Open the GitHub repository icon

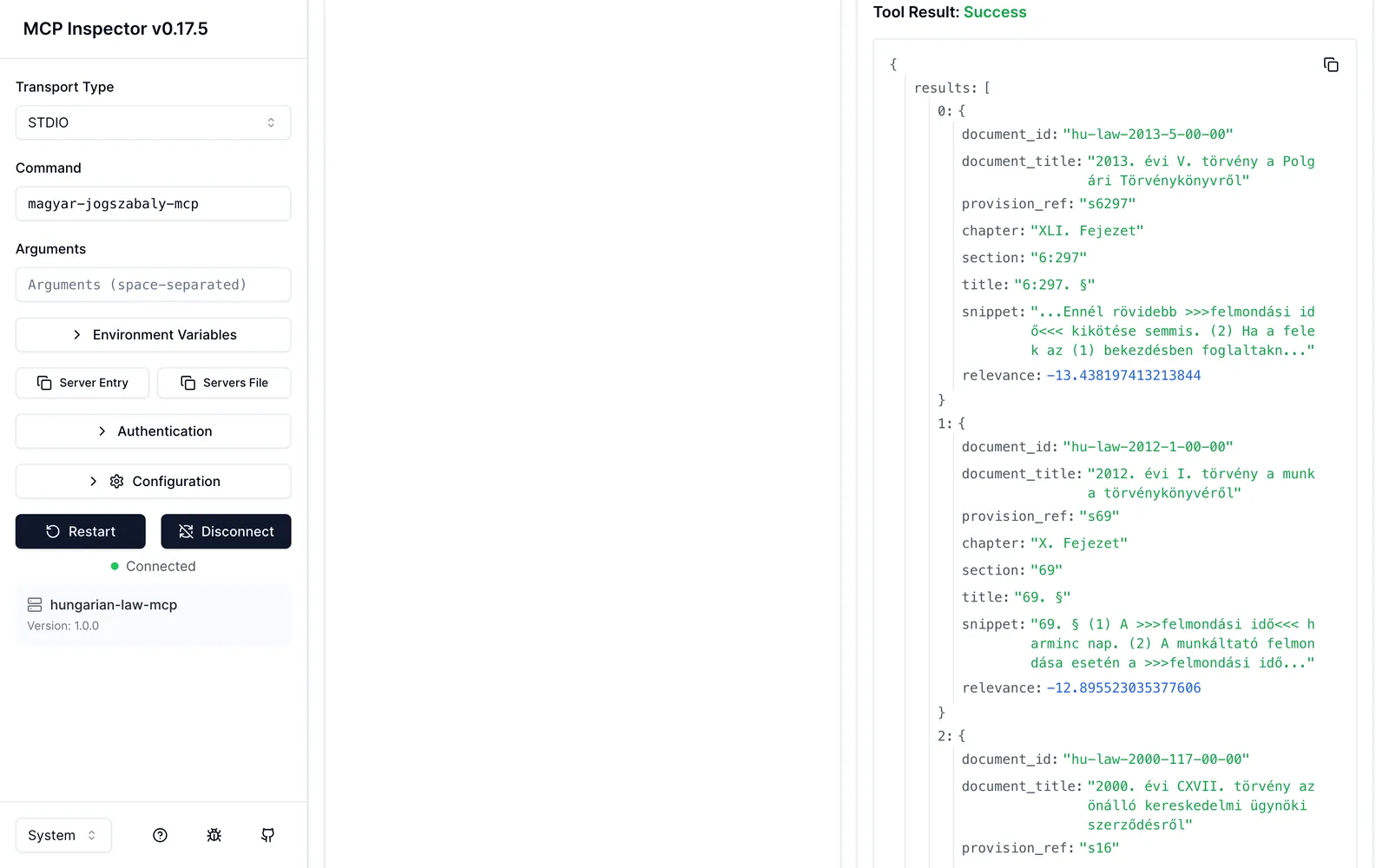pyautogui.click(x=267, y=835)
